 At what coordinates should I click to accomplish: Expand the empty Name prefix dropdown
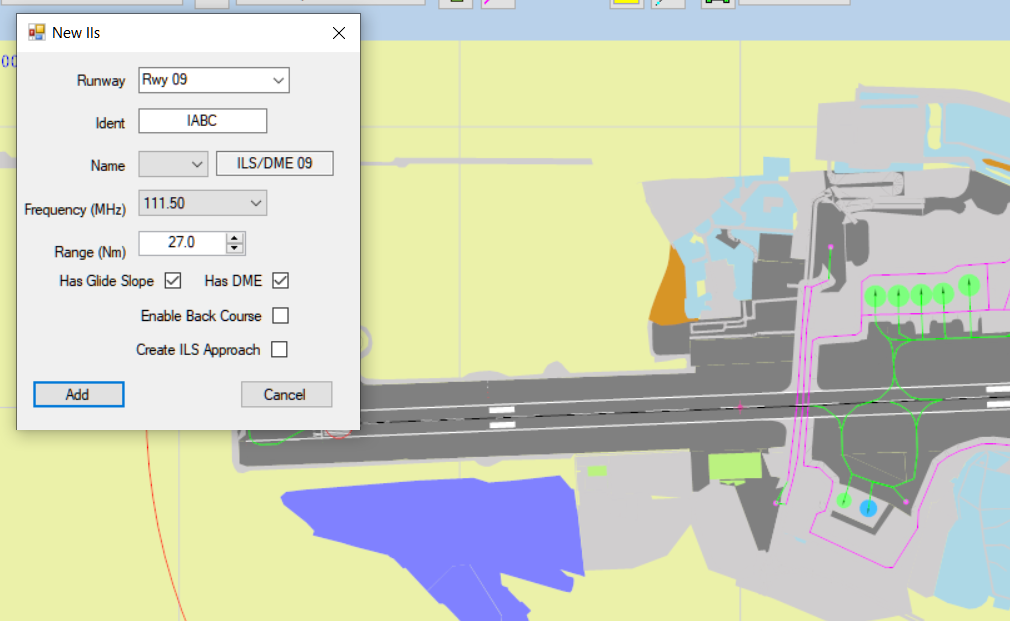click(x=173, y=164)
